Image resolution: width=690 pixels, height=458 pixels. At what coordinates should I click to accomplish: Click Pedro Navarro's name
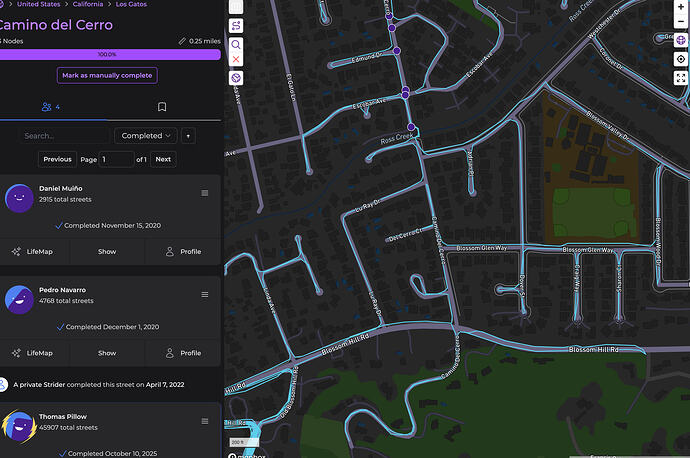click(x=62, y=290)
